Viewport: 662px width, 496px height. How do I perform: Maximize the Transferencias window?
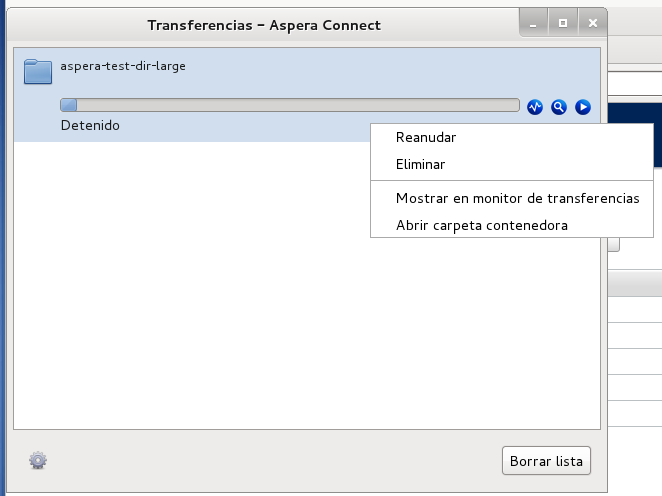pyautogui.click(x=563, y=23)
